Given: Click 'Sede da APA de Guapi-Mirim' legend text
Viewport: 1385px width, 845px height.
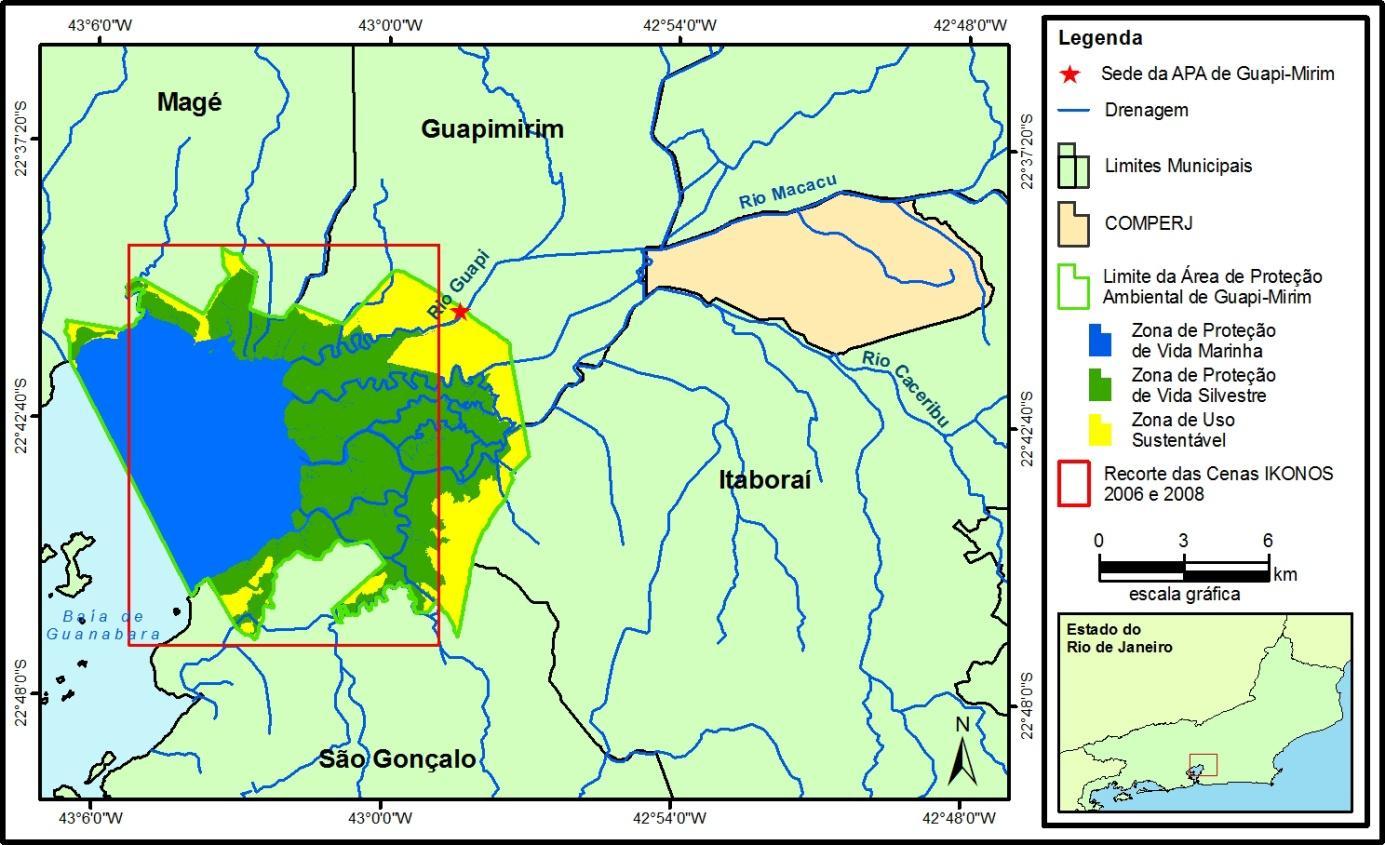Looking at the screenshot, I should (x=1217, y=73).
